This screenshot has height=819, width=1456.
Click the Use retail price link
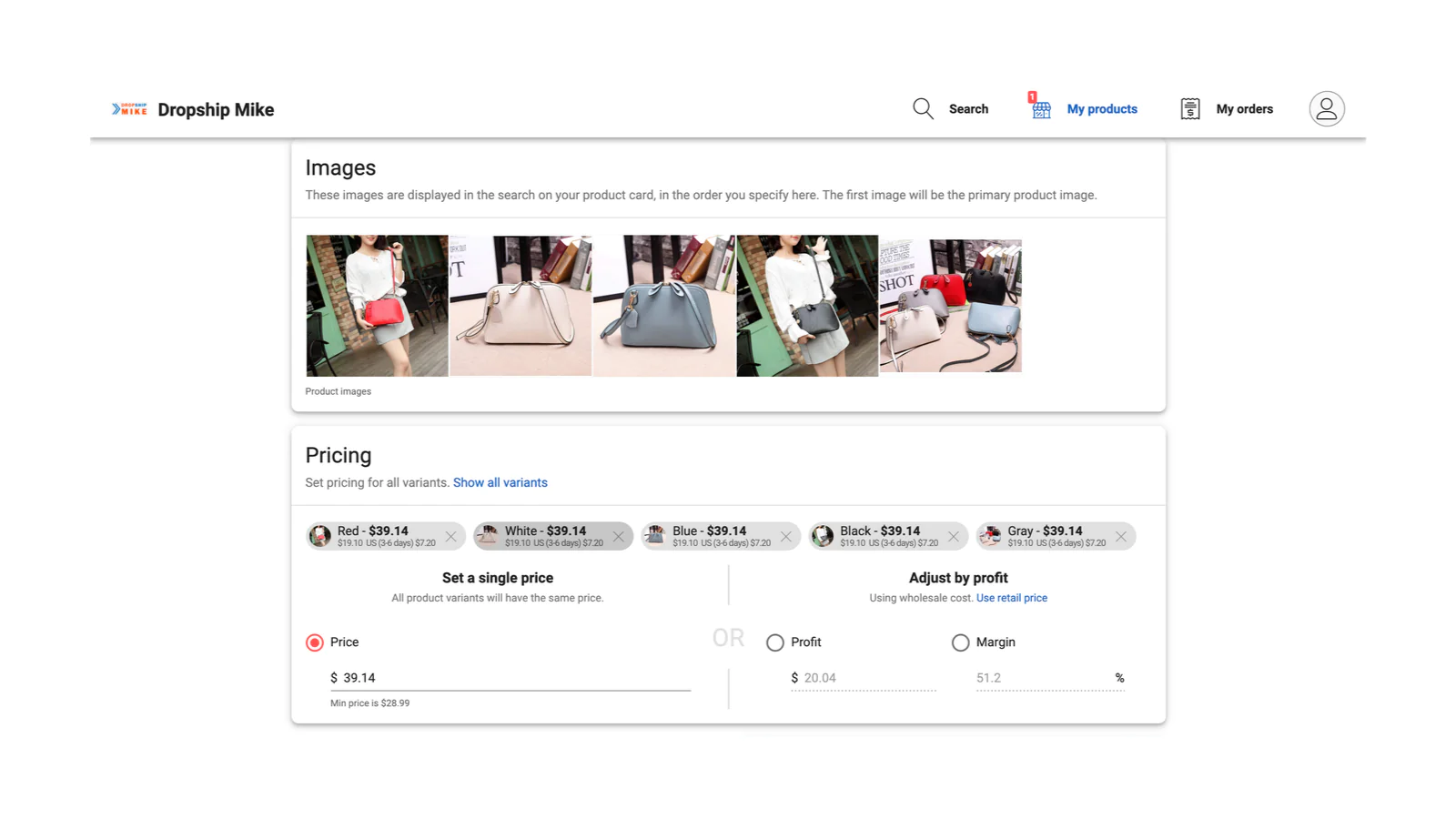(x=1011, y=598)
